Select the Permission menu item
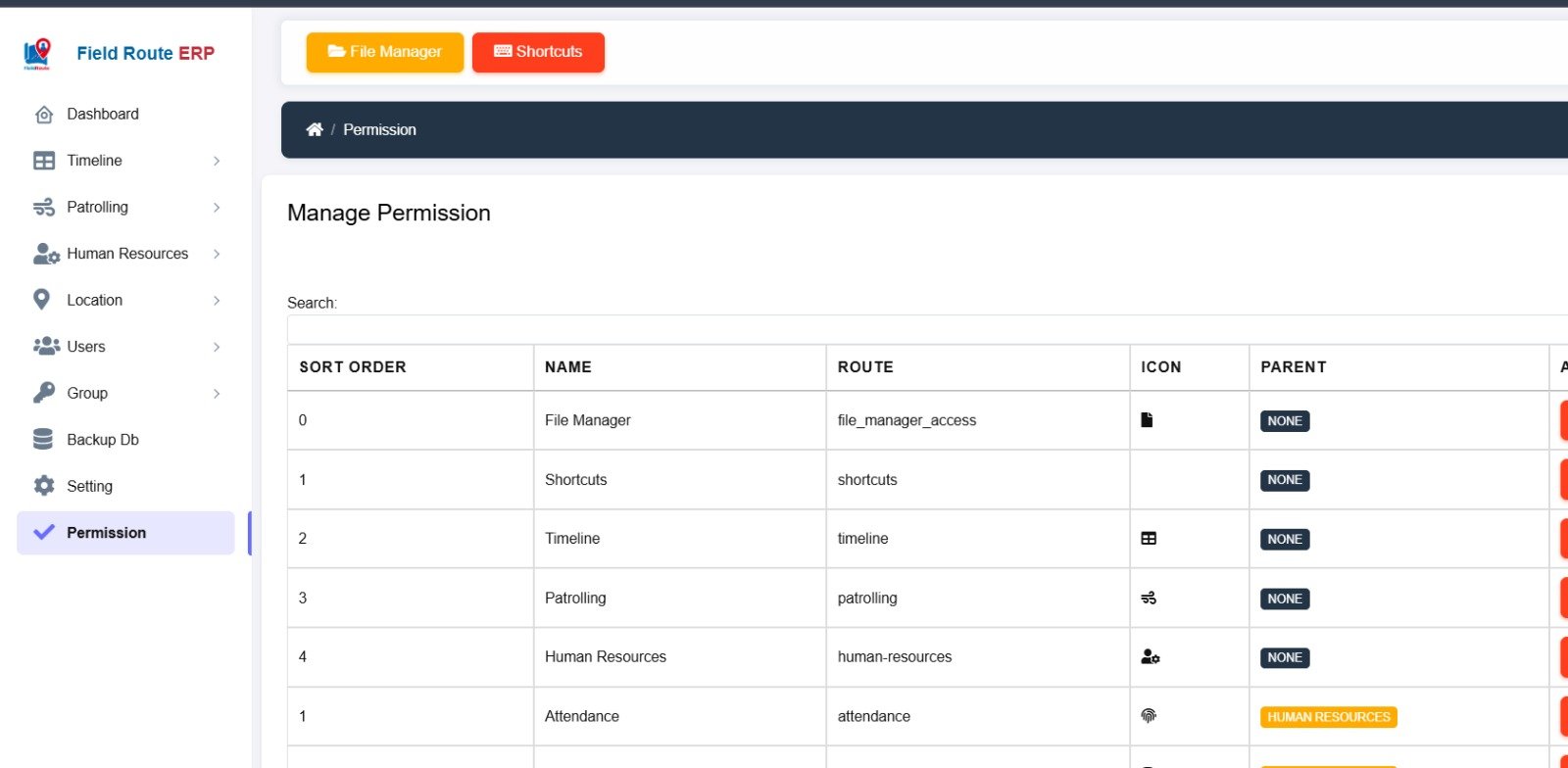This screenshot has height=768, width=1568. coord(125,533)
